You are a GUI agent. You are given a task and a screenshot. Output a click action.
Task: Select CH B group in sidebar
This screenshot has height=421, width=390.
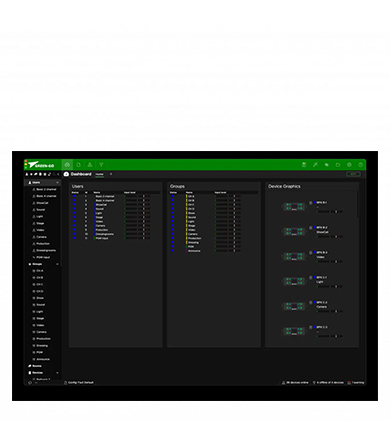(x=38, y=278)
